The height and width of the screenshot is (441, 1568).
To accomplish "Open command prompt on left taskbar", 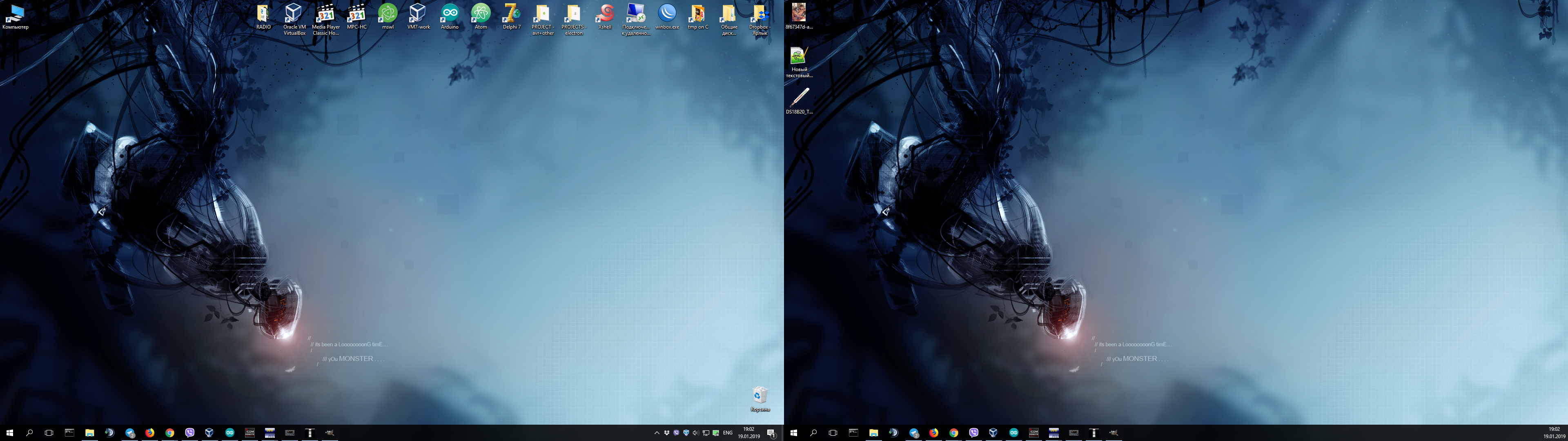I will (69, 432).
